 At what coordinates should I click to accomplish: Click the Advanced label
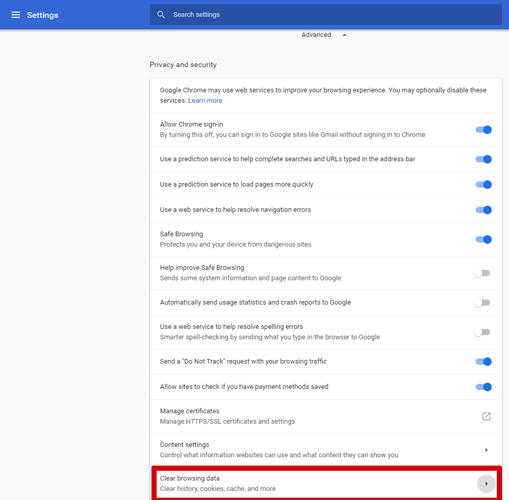[x=316, y=35]
